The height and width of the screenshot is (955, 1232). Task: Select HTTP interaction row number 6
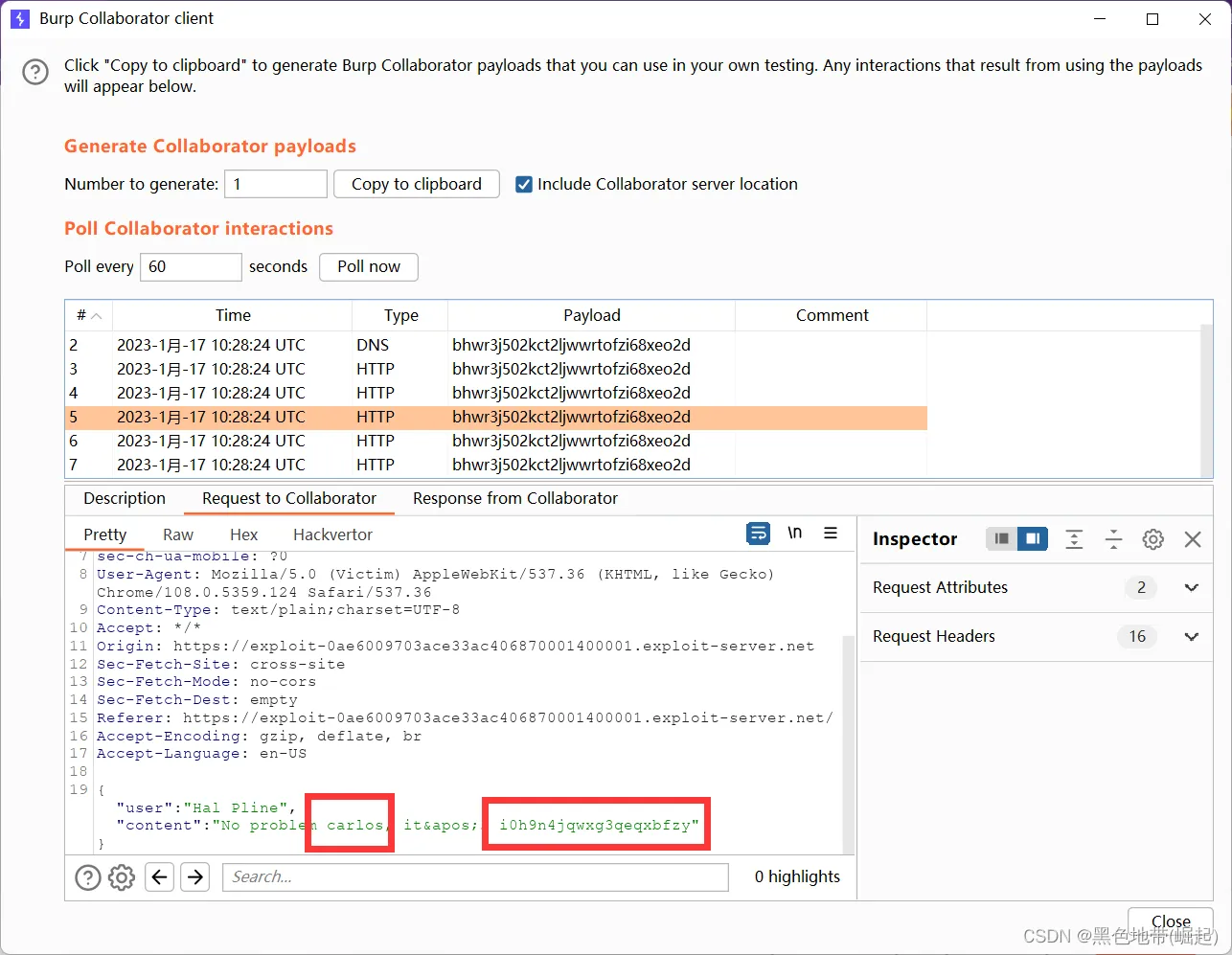tap(495, 441)
